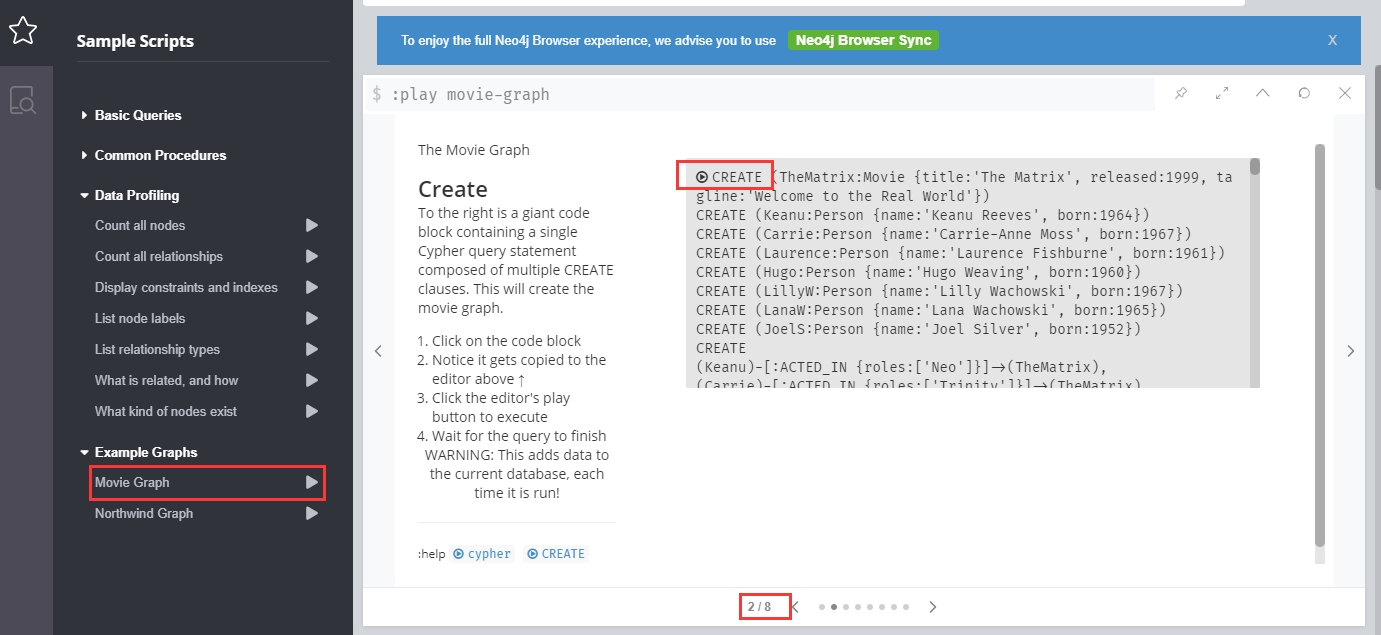1381x635 pixels.
Task: Collapse the movie-graph frame with the up chevron
Action: tap(1263, 93)
